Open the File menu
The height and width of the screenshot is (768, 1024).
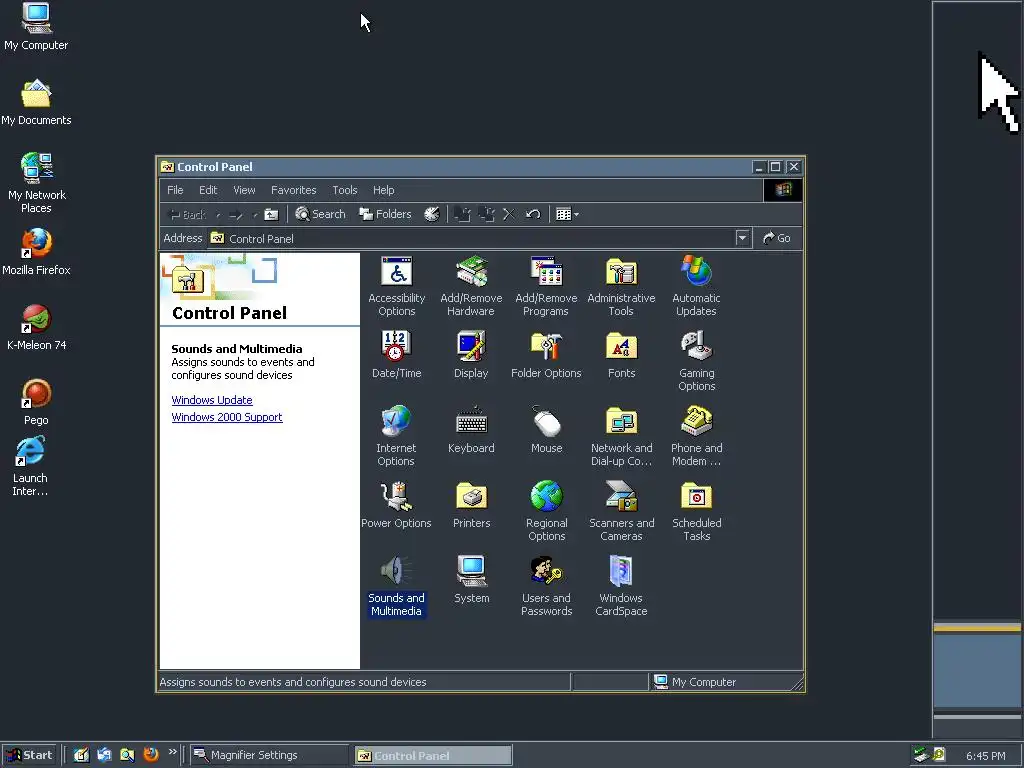[x=175, y=190]
